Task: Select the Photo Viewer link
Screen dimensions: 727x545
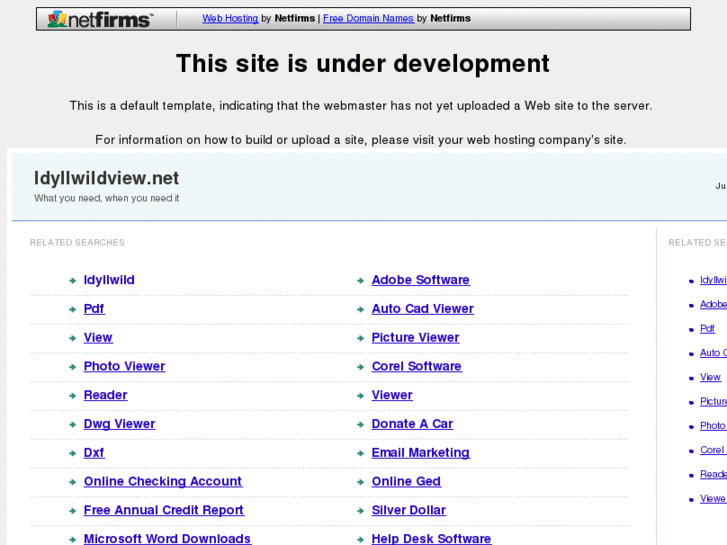Action: click(x=124, y=366)
